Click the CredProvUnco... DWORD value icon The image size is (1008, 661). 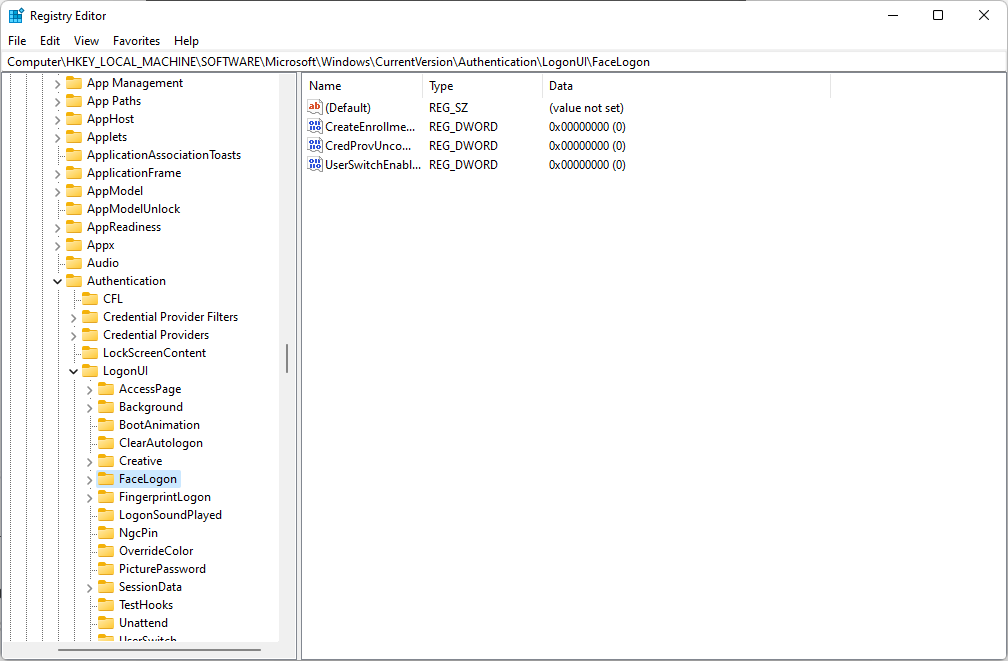315,146
